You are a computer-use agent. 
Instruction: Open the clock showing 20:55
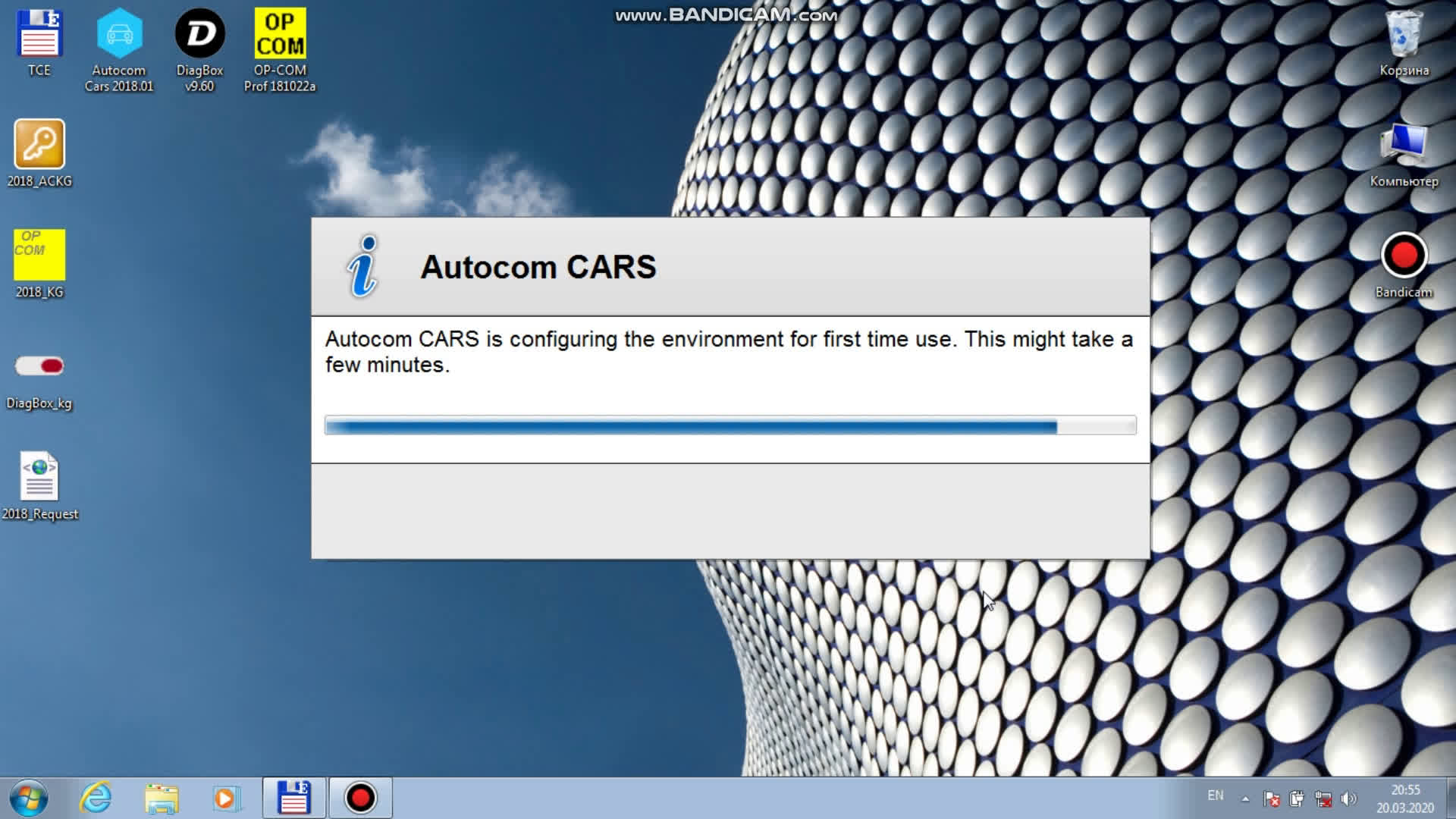[x=1405, y=799]
